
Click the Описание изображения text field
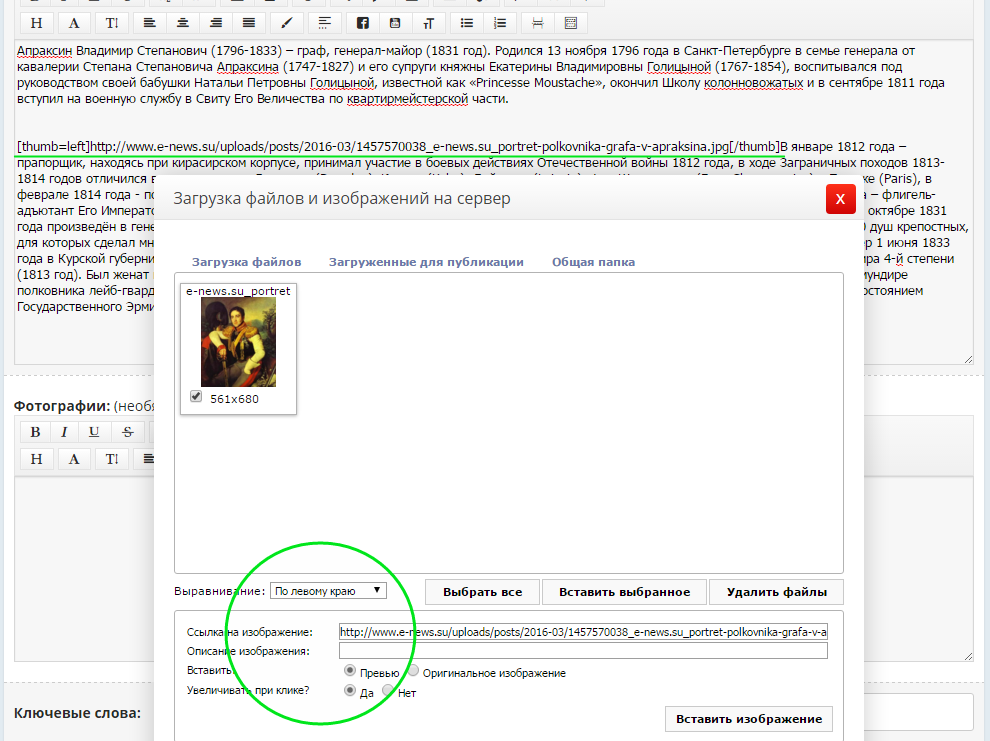coord(583,651)
